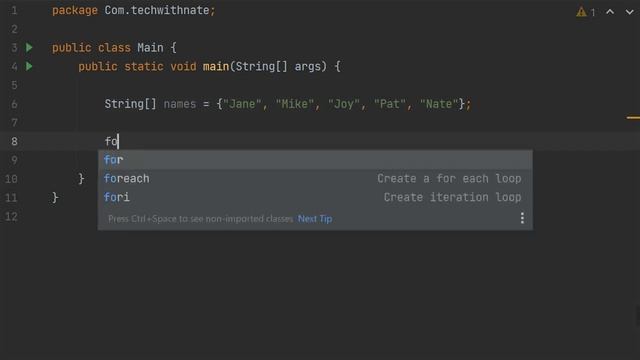Select the 'fori' iteration loop suggestion
This screenshot has height=360, width=640.
[315, 197]
